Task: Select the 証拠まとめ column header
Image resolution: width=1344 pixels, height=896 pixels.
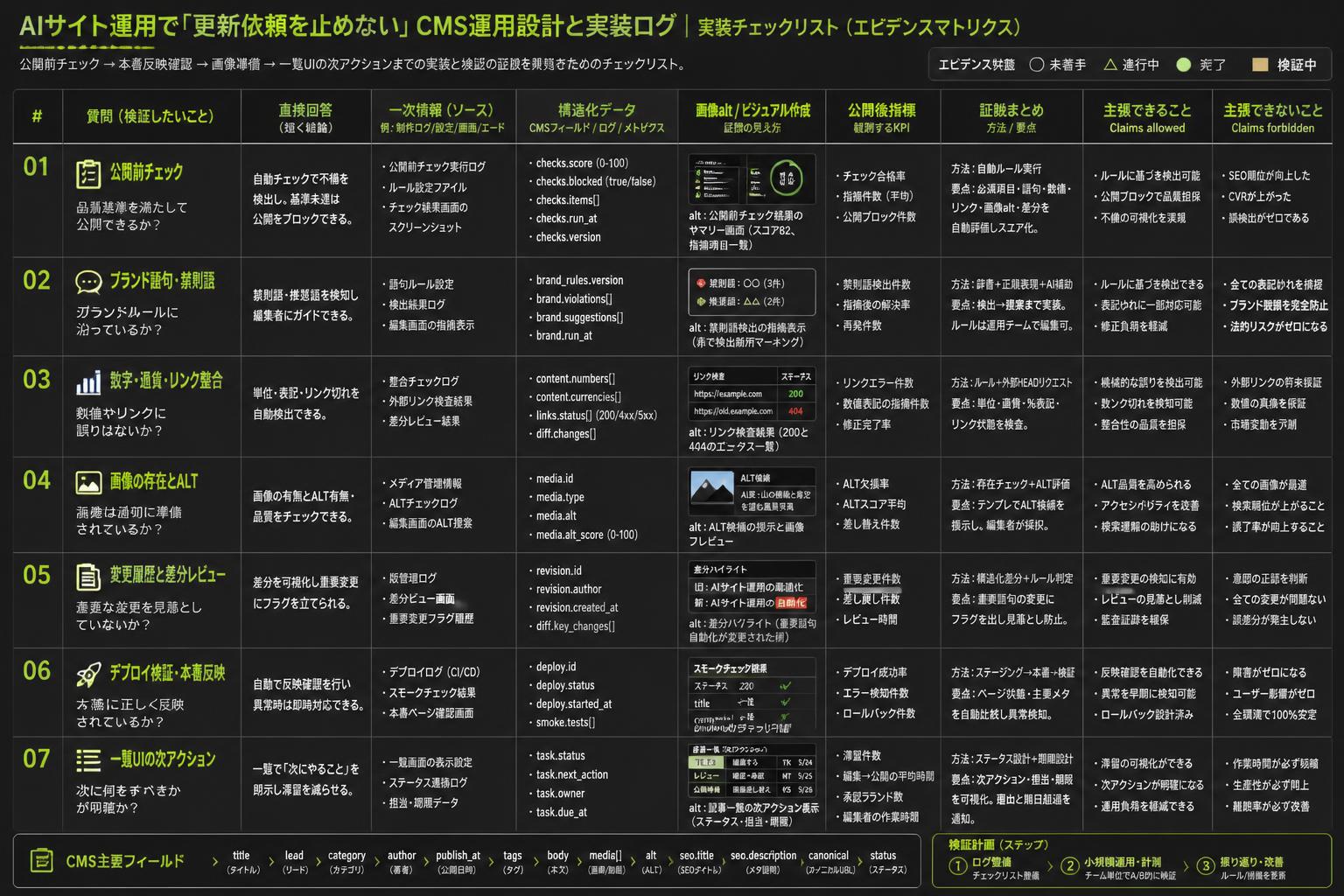Action: [x=1011, y=116]
